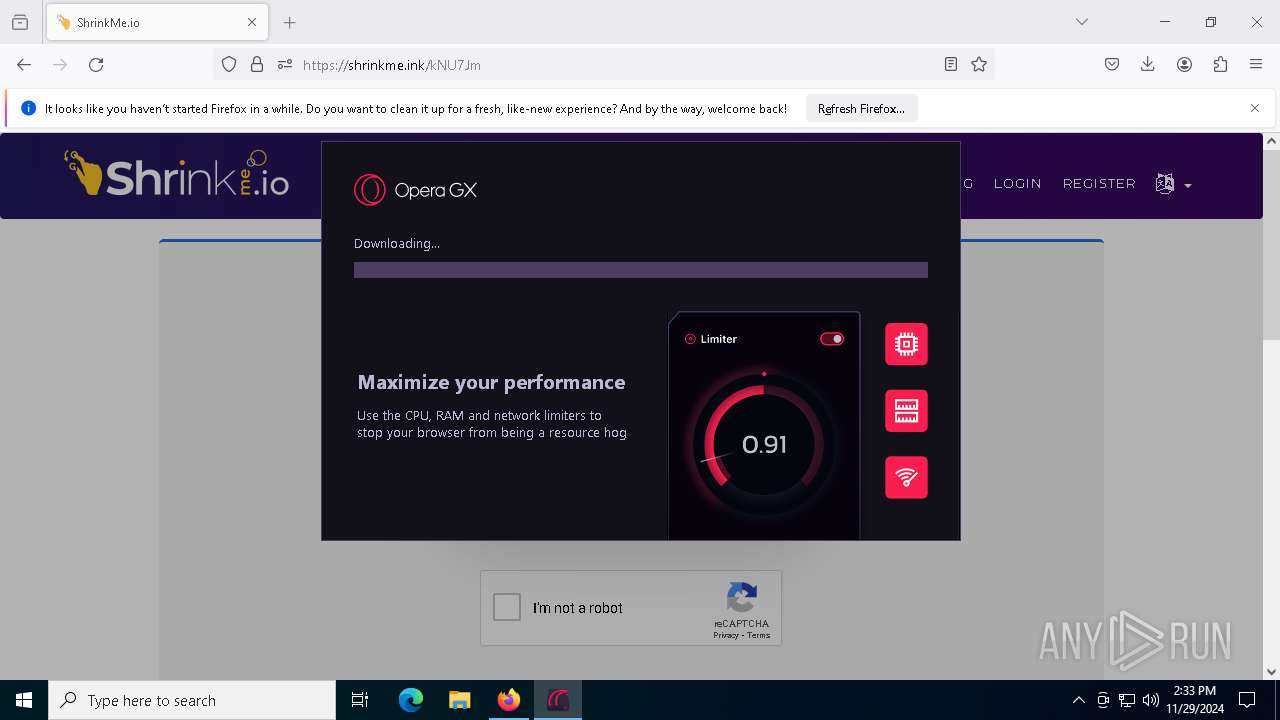Close the ShrinkMe.io tab
1280x720 pixels.
(x=252, y=22)
